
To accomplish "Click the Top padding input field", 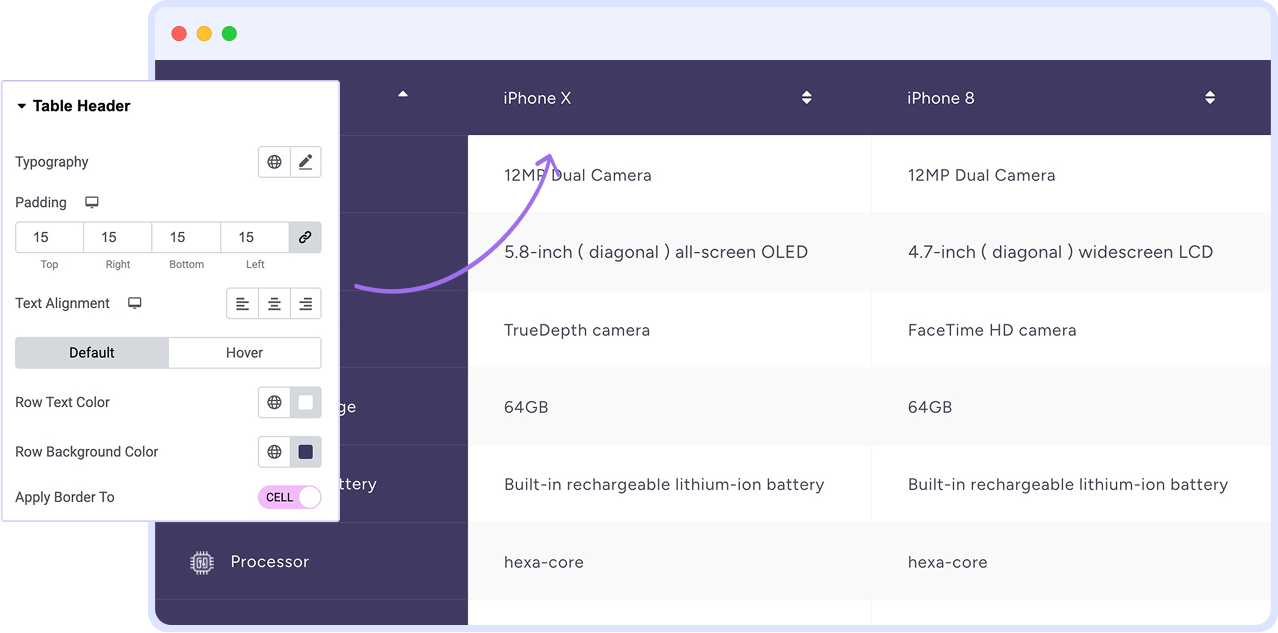I will coord(49,237).
